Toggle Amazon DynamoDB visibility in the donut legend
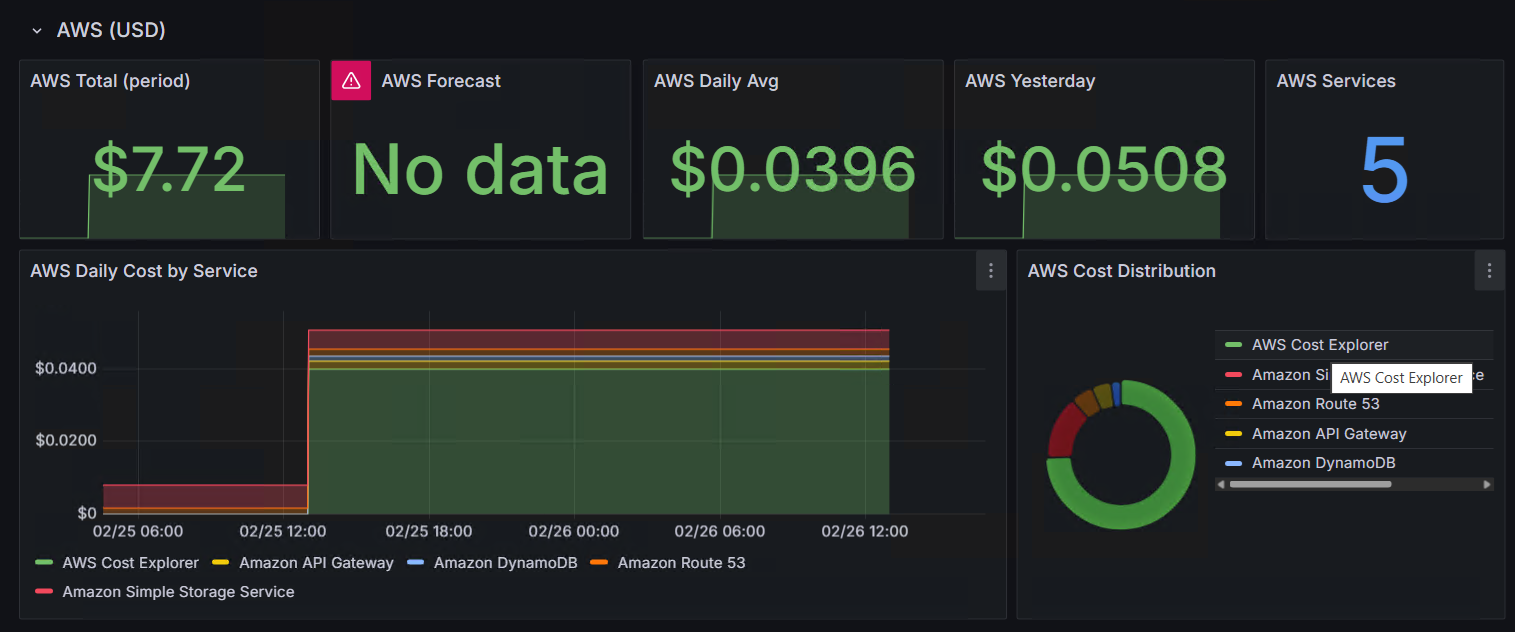Image resolution: width=1515 pixels, height=632 pixels. coord(1323,462)
